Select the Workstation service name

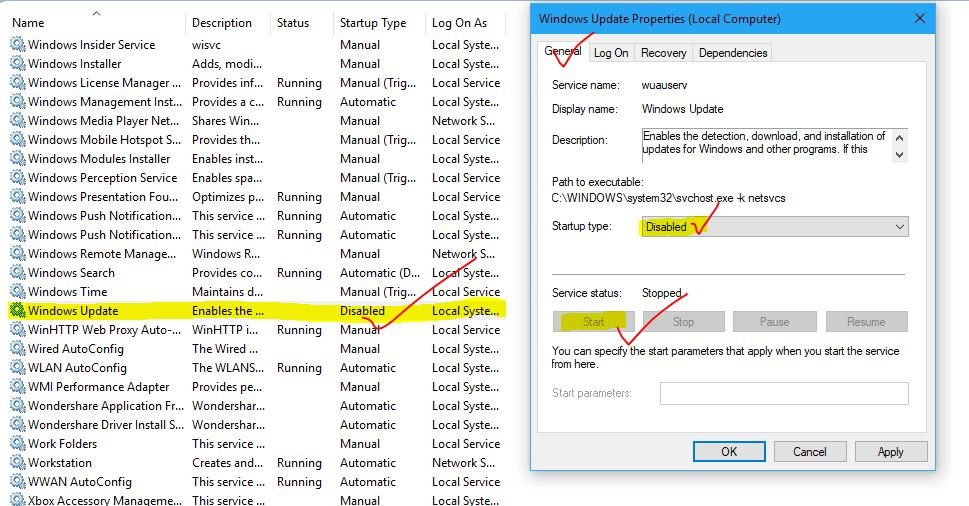point(59,463)
